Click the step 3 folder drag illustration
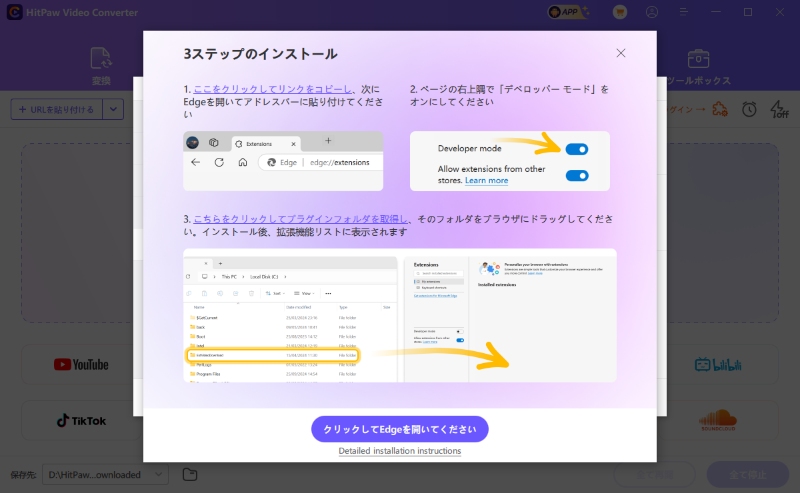This screenshot has height=493, width=800. click(x=399, y=315)
